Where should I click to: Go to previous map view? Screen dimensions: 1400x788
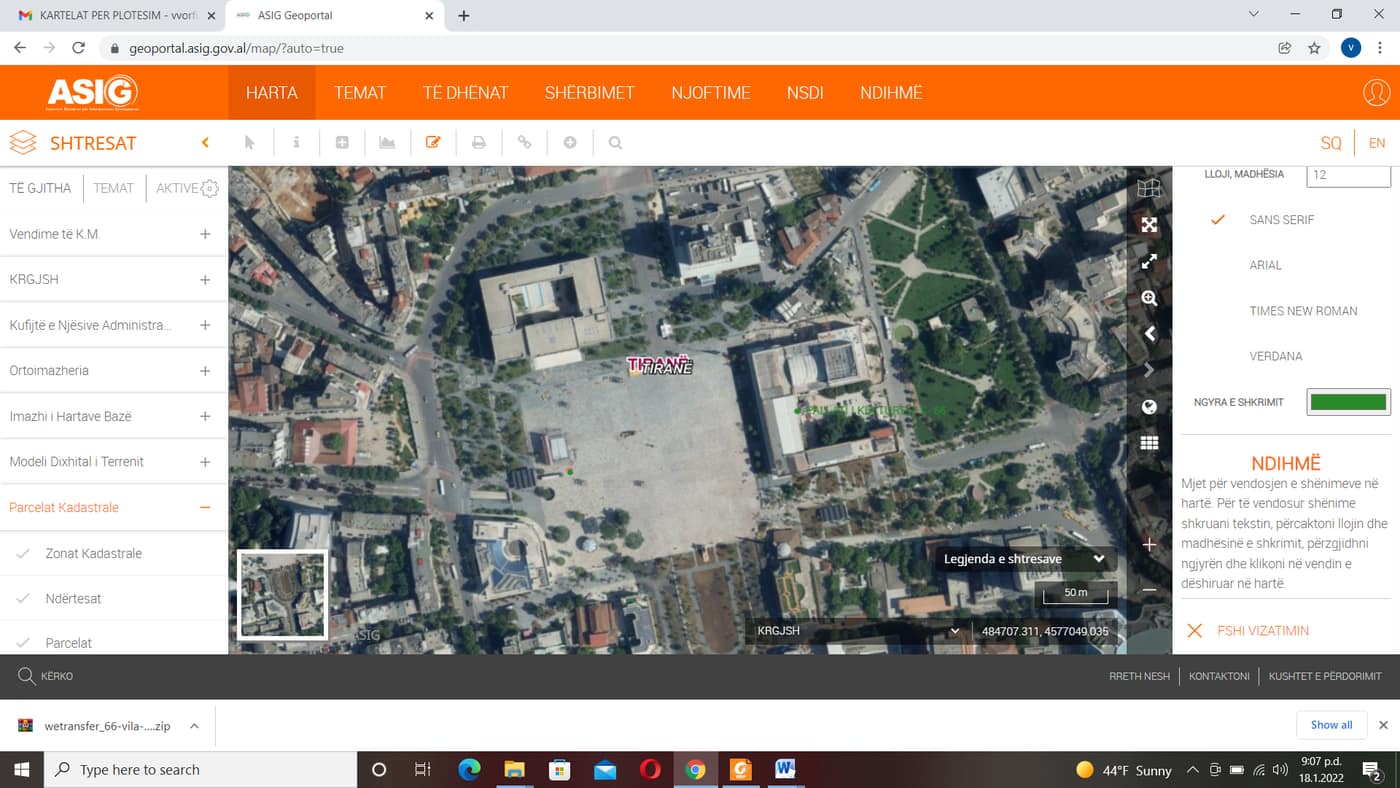click(1149, 334)
